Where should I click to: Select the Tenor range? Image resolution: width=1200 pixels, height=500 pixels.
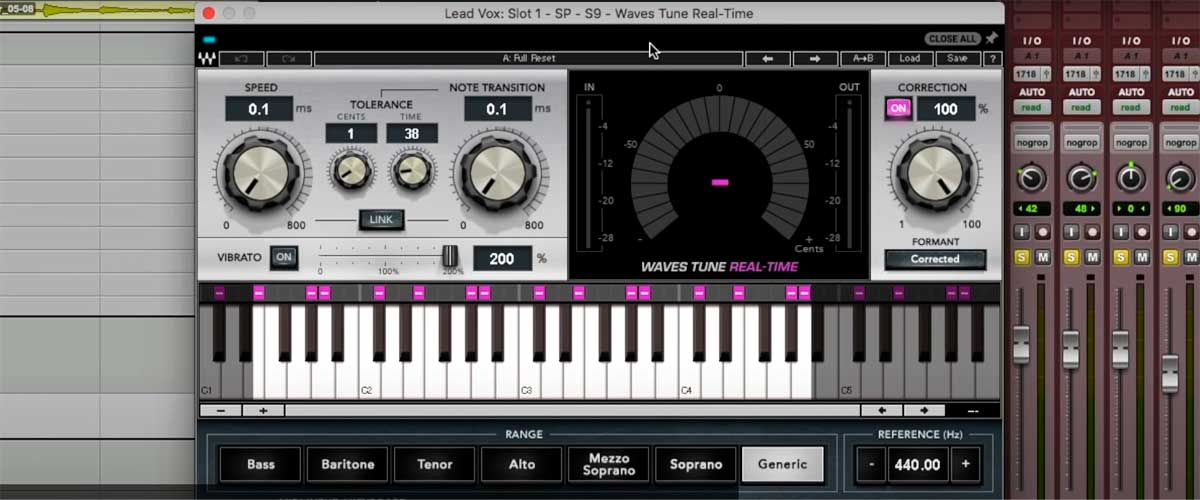tap(434, 464)
